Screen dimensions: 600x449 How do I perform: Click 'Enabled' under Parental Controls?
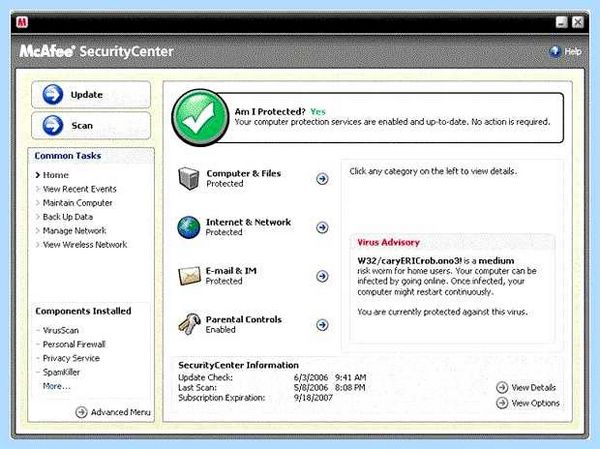pyautogui.click(x=220, y=330)
